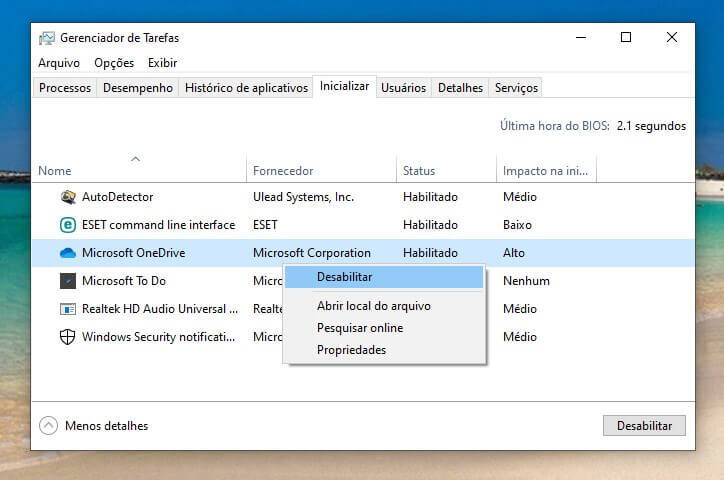Click the Nenhum impact value
This screenshot has height=480, width=724.
(526, 281)
